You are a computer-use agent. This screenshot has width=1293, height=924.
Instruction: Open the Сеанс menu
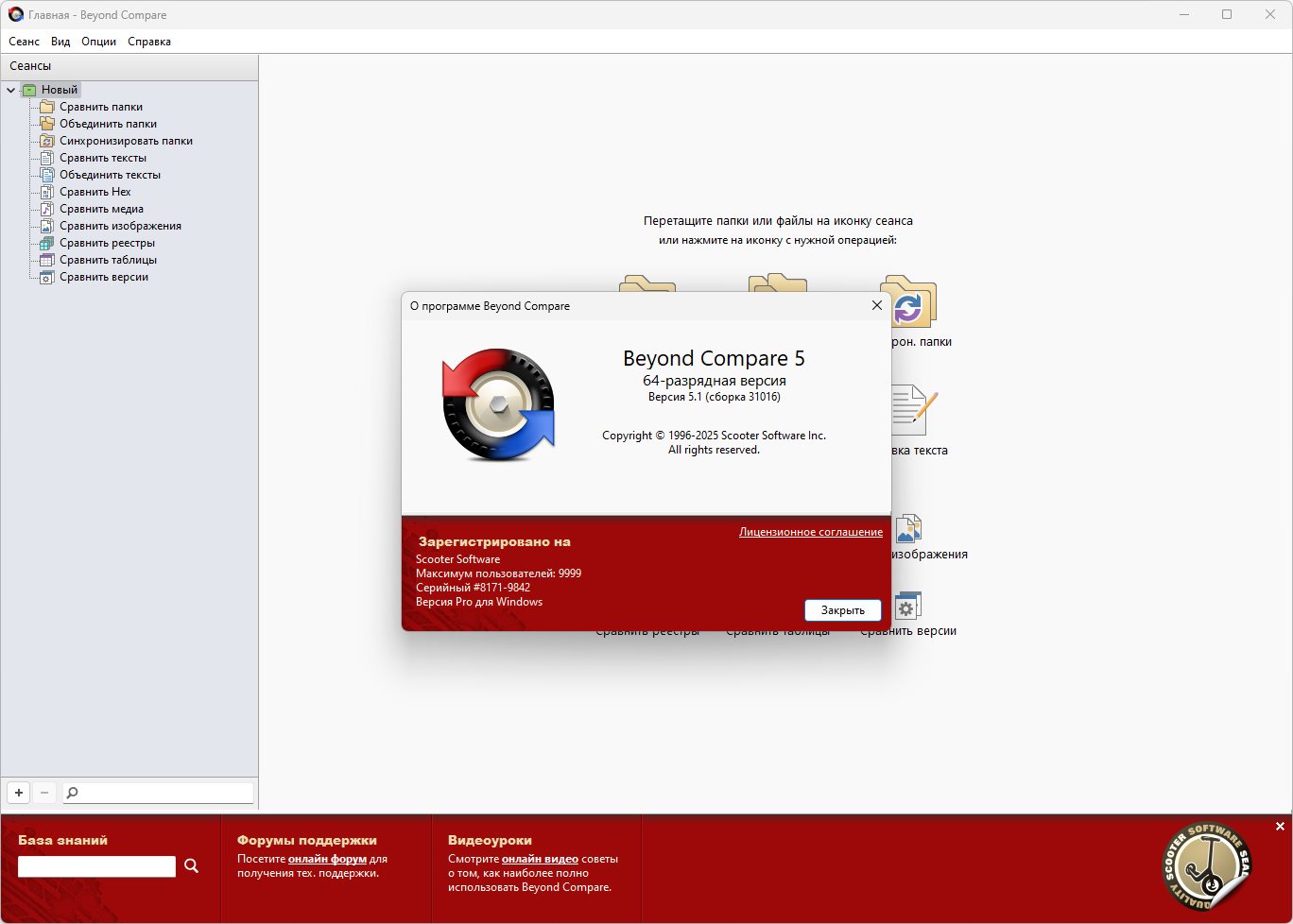[x=25, y=42]
